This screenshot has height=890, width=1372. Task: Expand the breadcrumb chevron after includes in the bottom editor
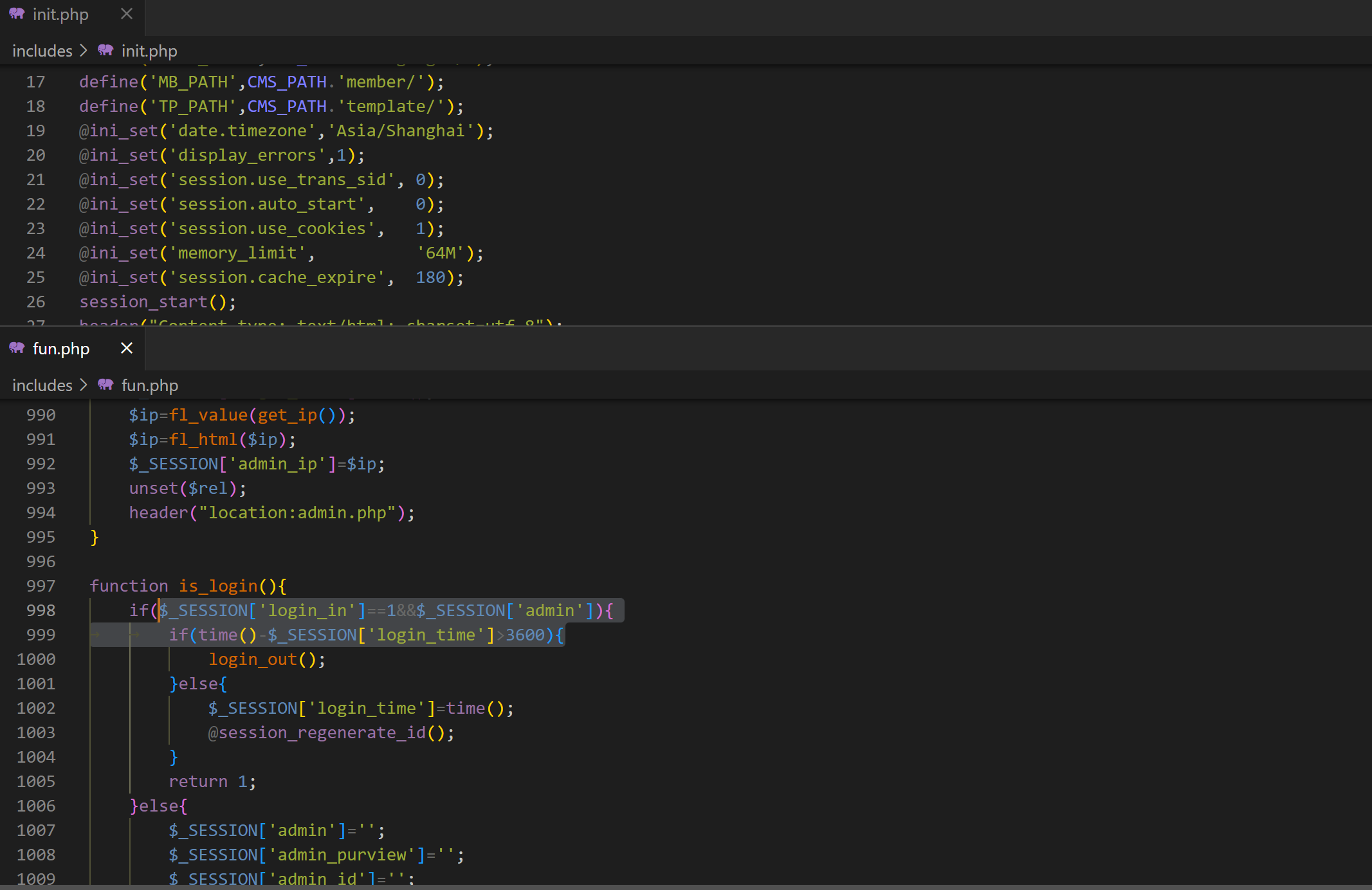coord(84,385)
